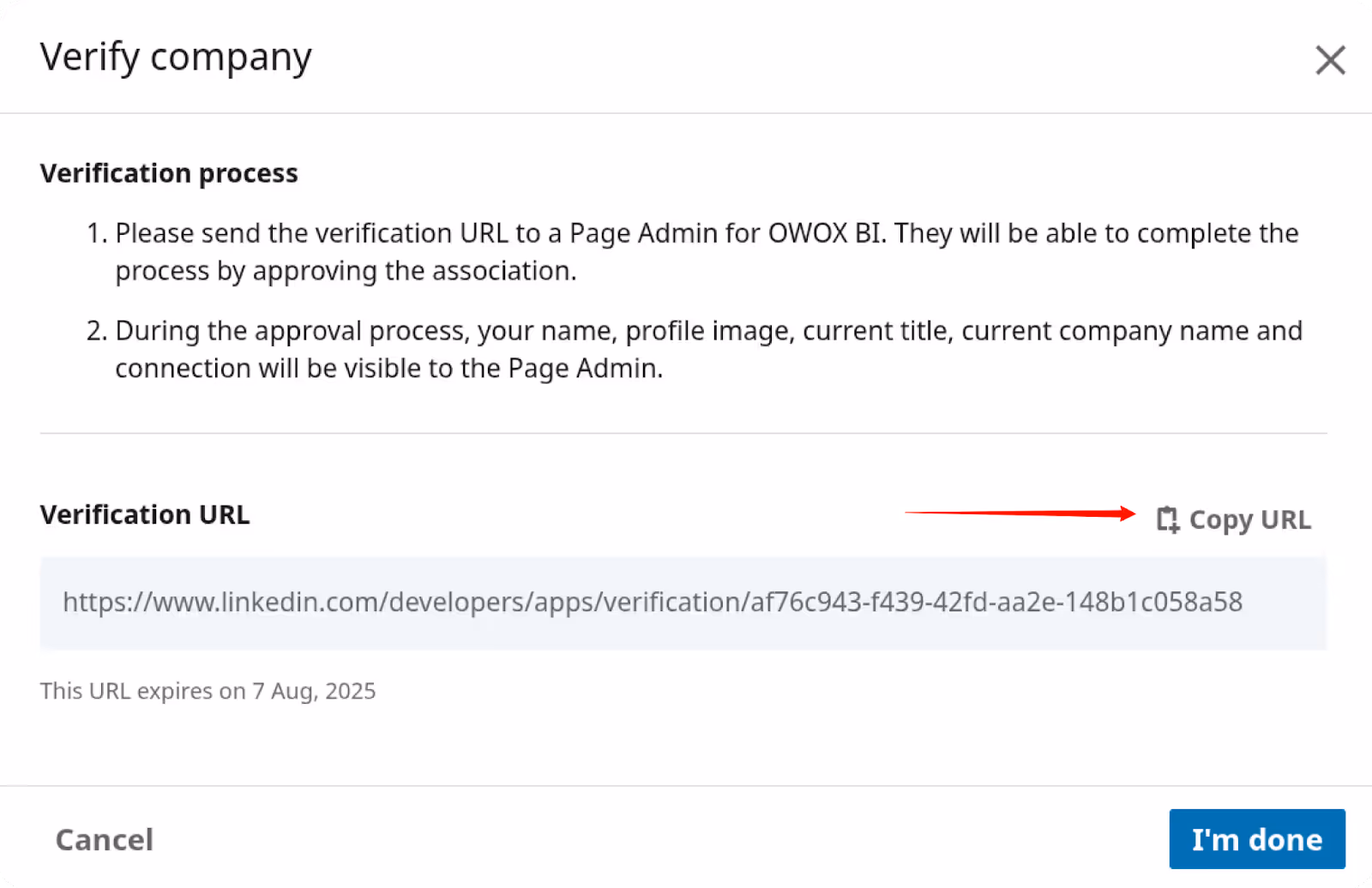Click the Verification process section heading
Viewport: 1372px width, 888px height.
click(x=169, y=173)
